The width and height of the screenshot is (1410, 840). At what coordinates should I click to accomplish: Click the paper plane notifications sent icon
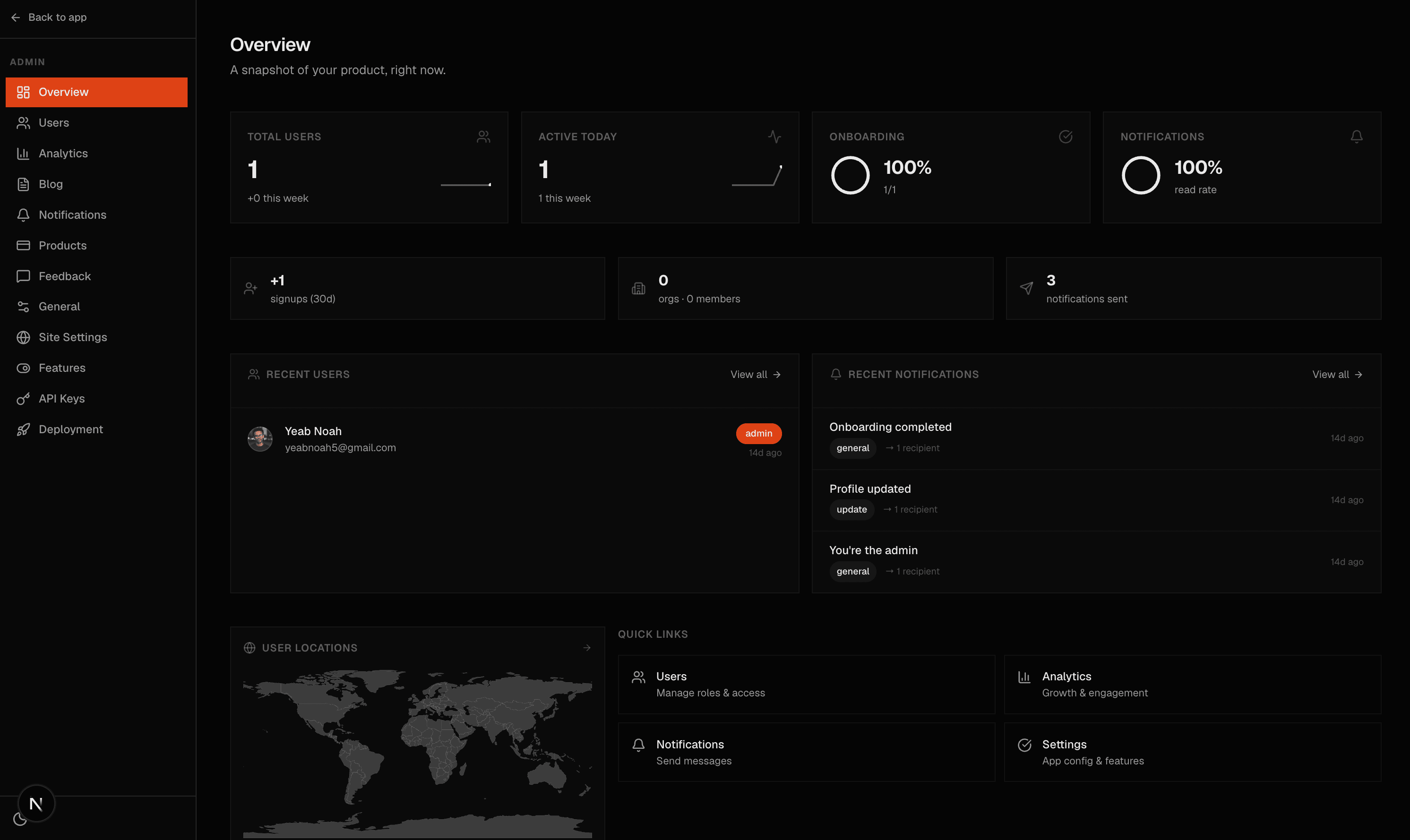(1026, 289)
